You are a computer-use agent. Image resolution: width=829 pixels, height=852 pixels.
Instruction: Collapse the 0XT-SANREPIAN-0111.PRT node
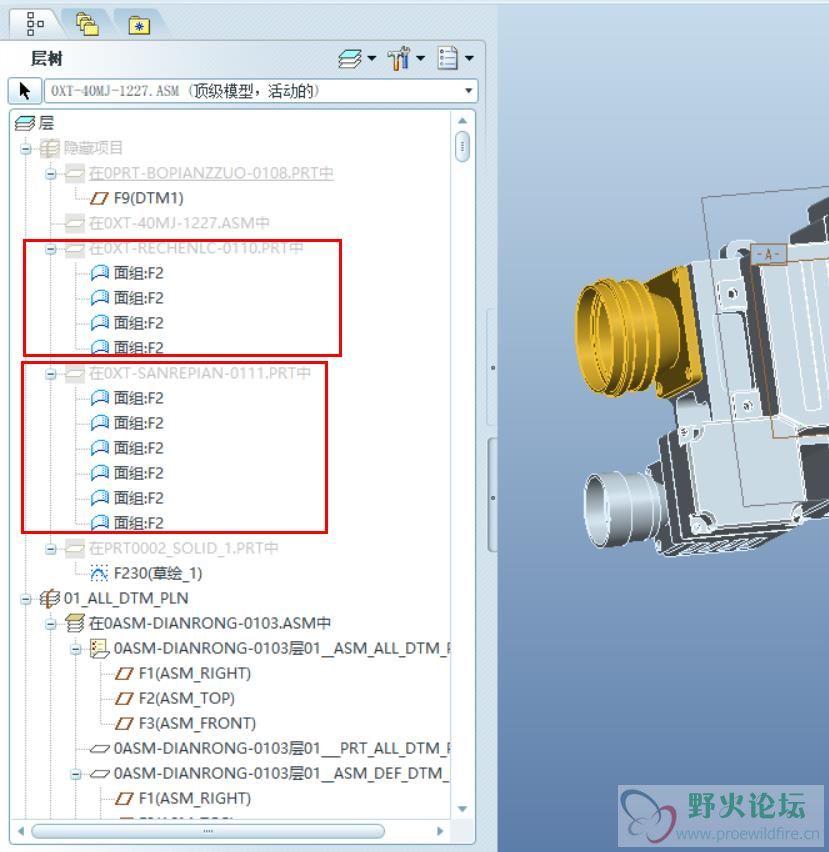tap(51, 374)
